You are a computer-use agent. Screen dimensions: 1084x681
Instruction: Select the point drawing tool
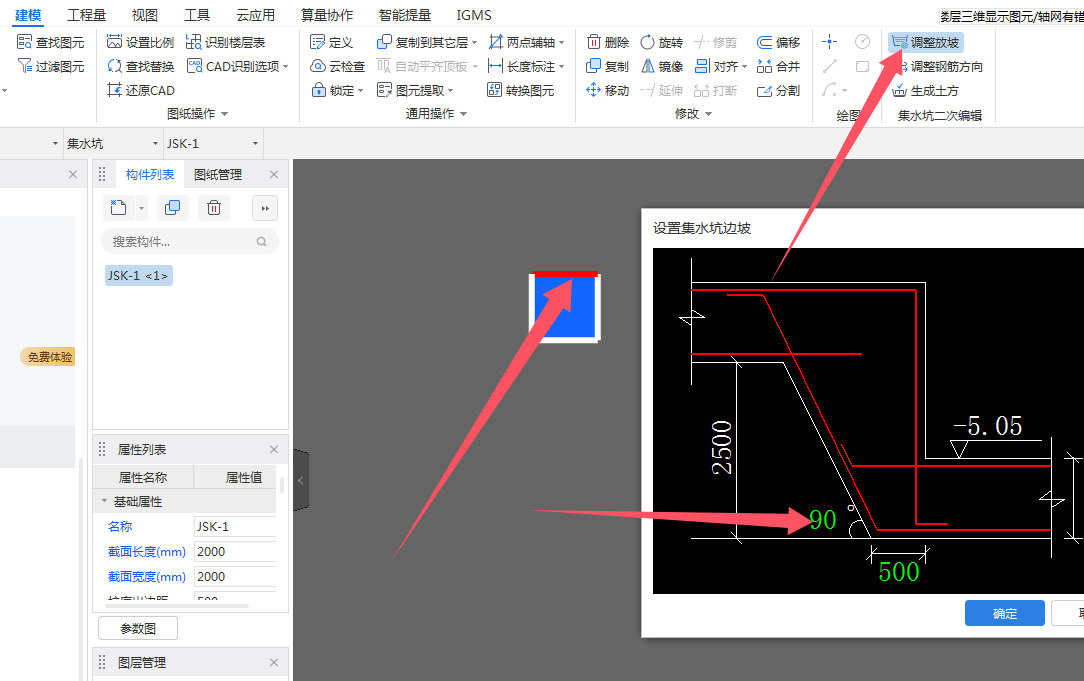830,42
